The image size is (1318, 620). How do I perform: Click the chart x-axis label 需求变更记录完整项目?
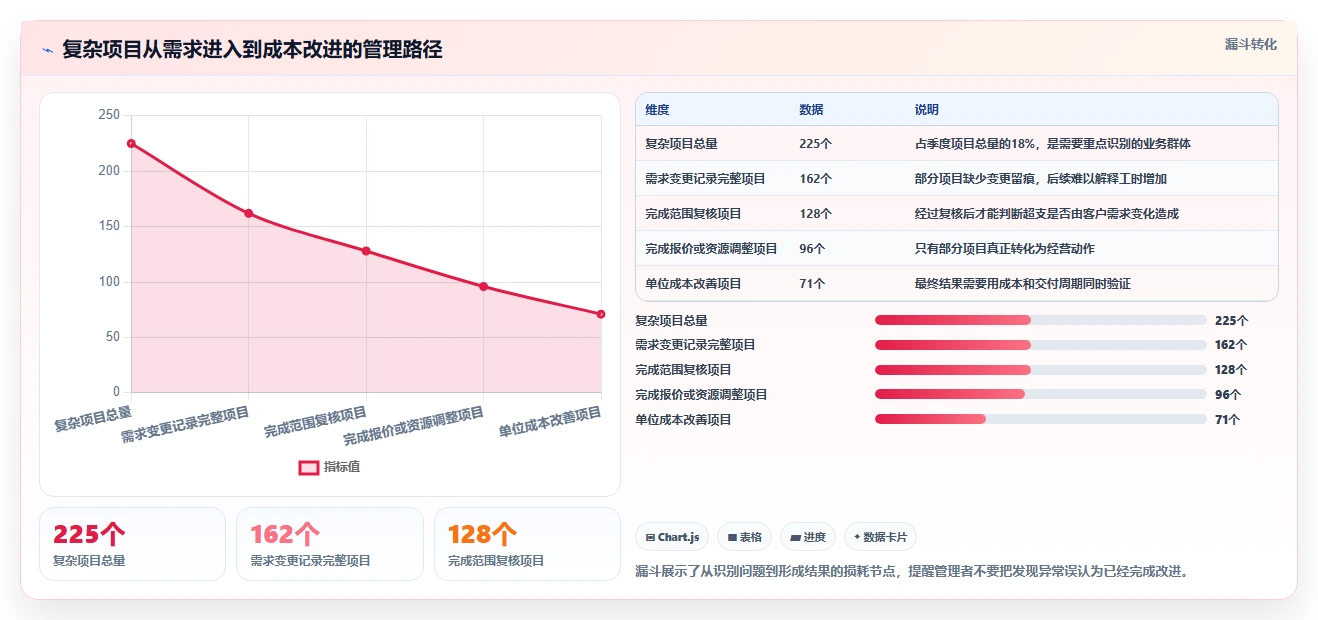(185, 425)
